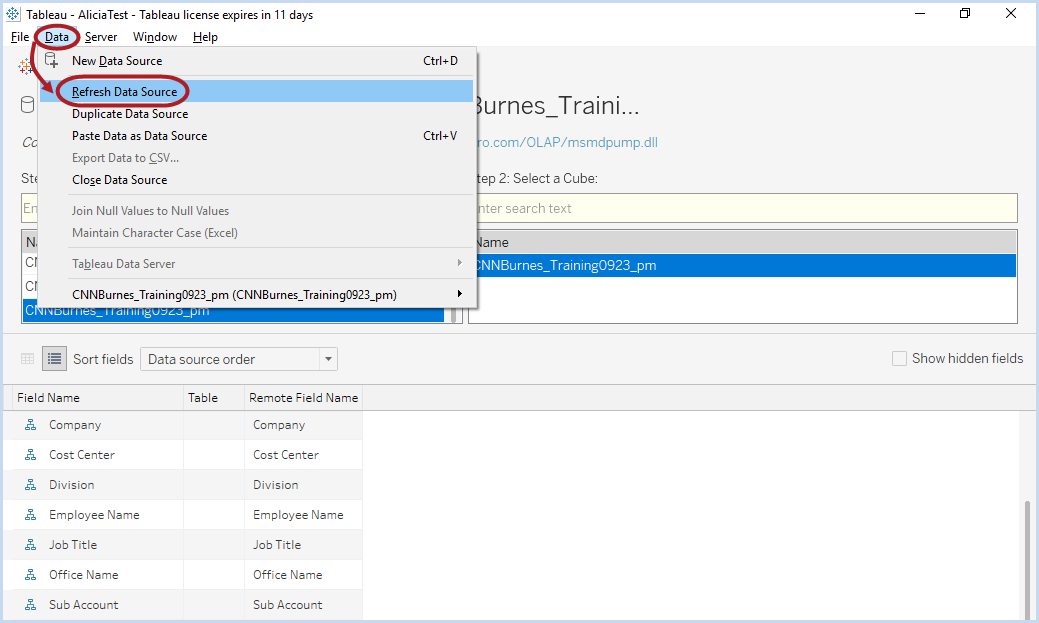Click Office Name remote field name cell

pyautogui.click(x=303, y=575)
